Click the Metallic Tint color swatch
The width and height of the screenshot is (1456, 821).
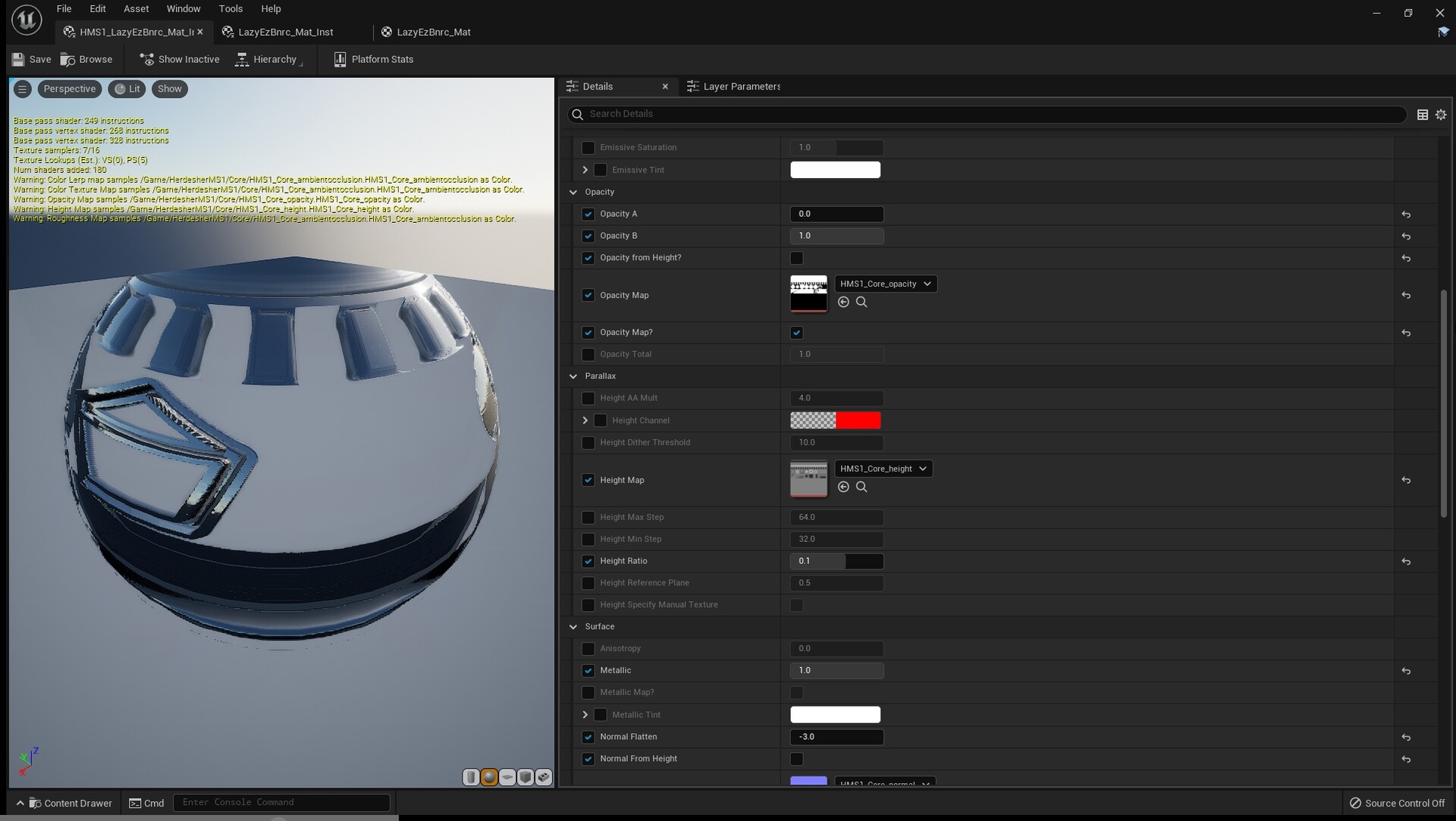pyautogui.click(x=835, y=714)
